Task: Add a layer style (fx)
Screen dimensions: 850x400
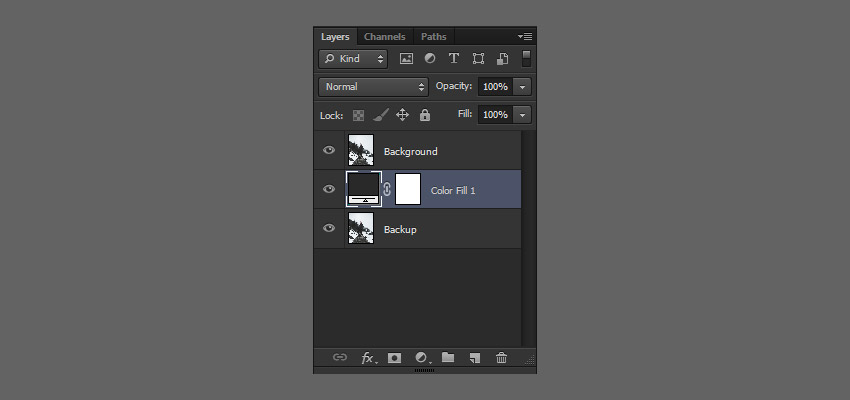Action: click(x=368, y=358)
